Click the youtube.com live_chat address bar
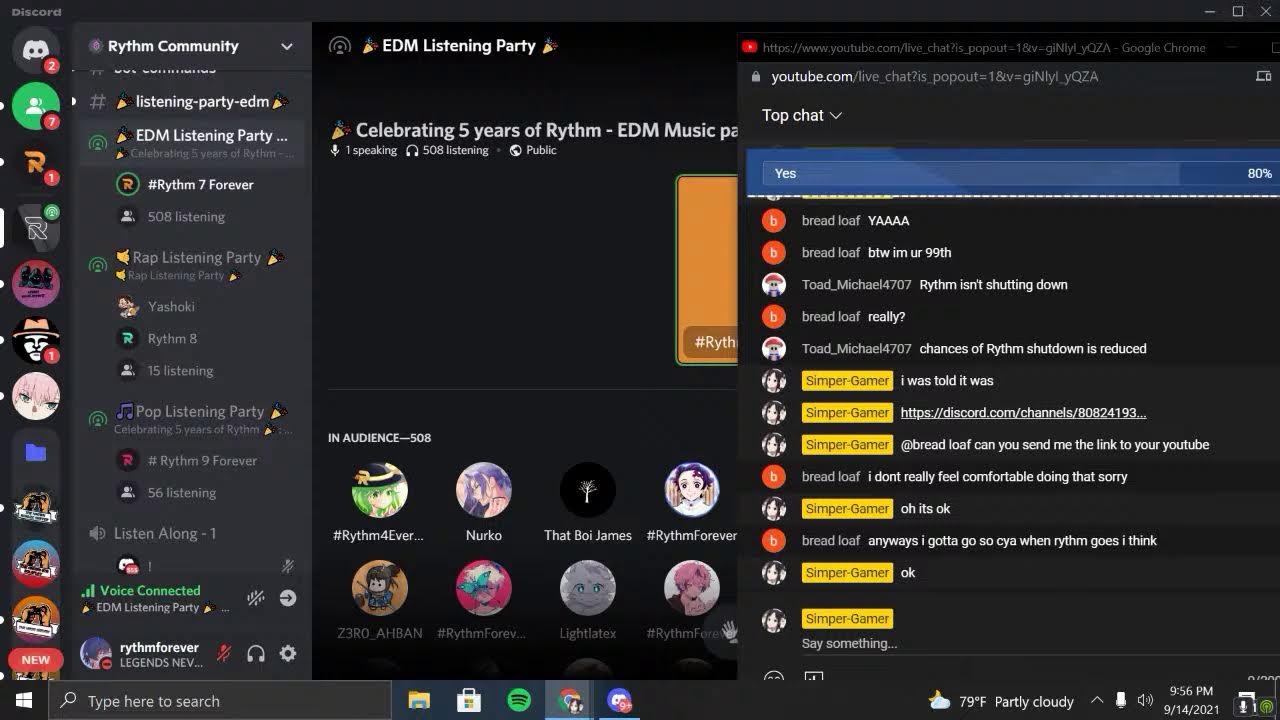 pos(935,76)
